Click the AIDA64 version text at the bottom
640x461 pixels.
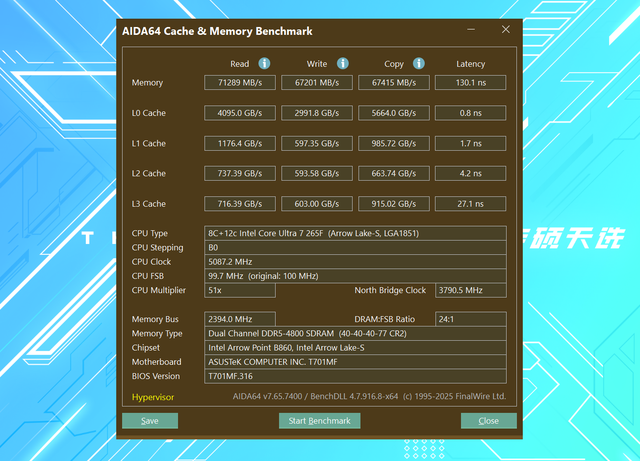[x=369, y=396]
